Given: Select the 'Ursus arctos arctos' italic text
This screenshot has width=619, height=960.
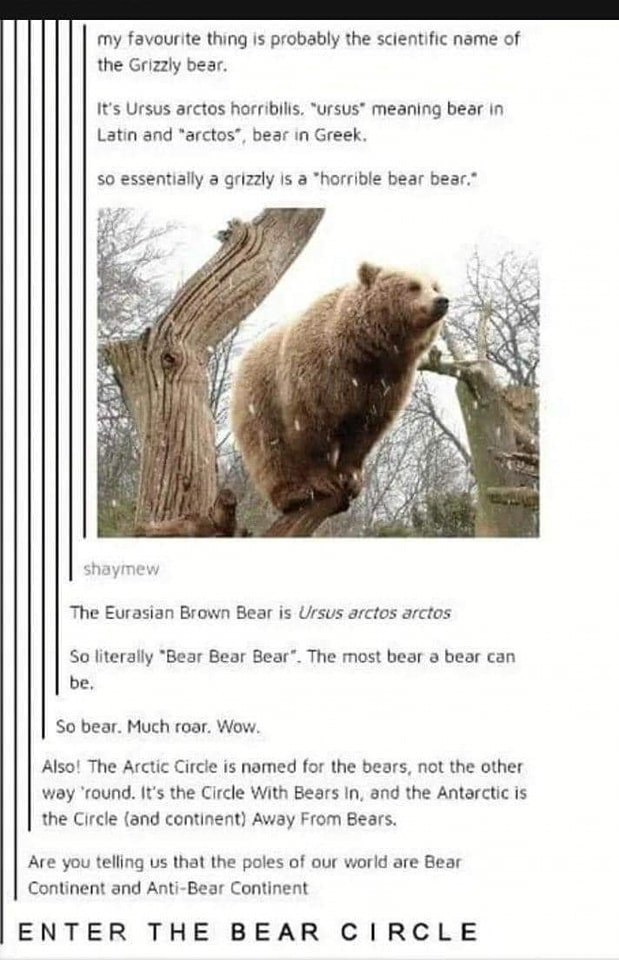Looking at the screenshot, I should point(374,613).
